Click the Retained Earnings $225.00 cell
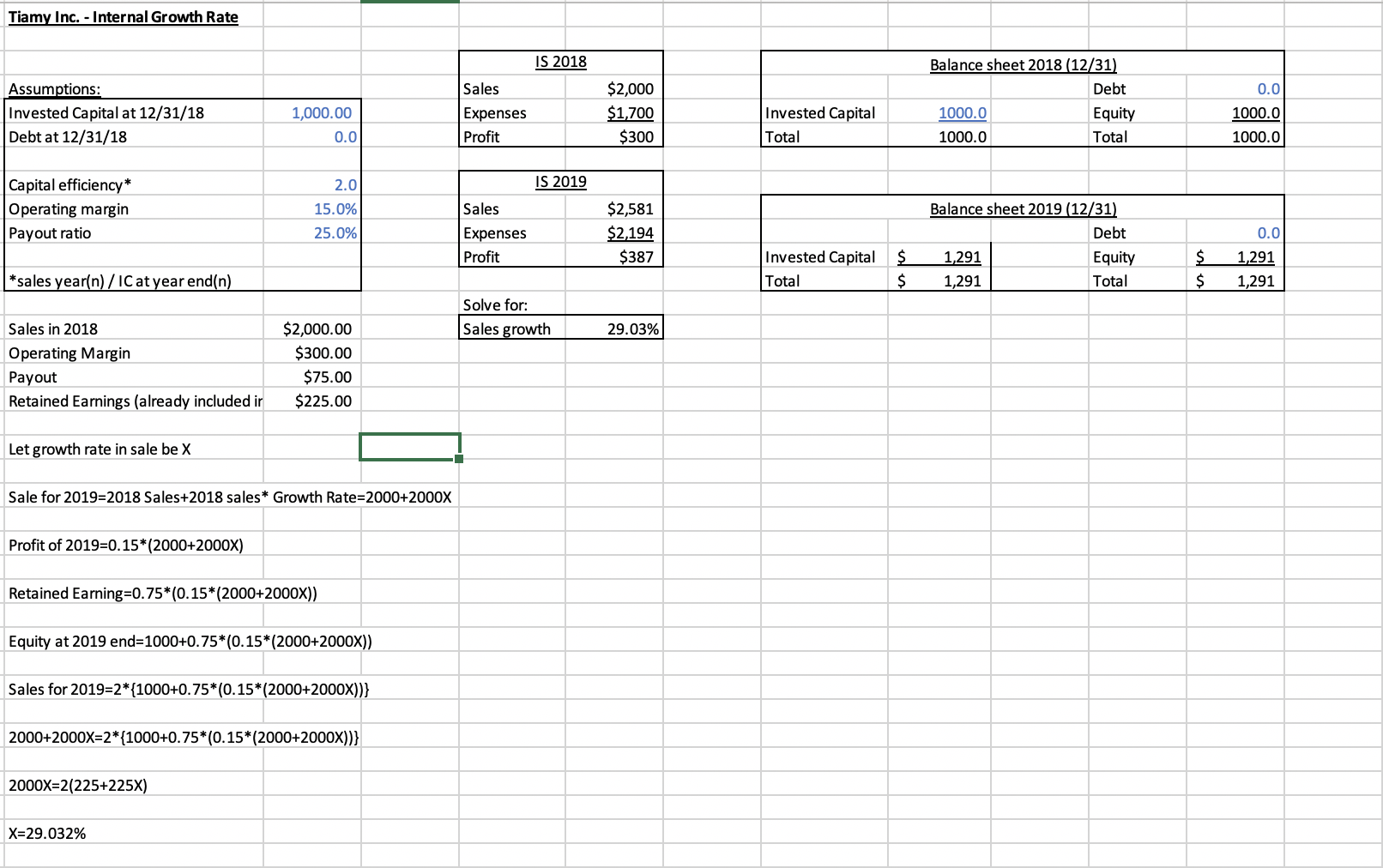The width and height of the screenshot is (1383, 868). [x=319, y=401]
